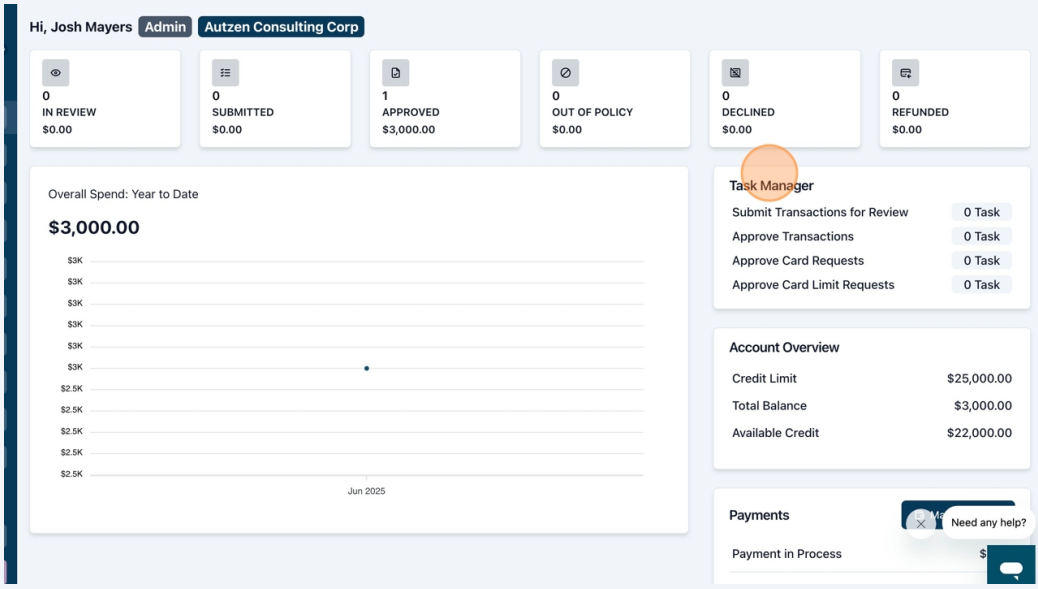
Task: Click the Need any help message bubble
Action: click(x=988, y=523)
